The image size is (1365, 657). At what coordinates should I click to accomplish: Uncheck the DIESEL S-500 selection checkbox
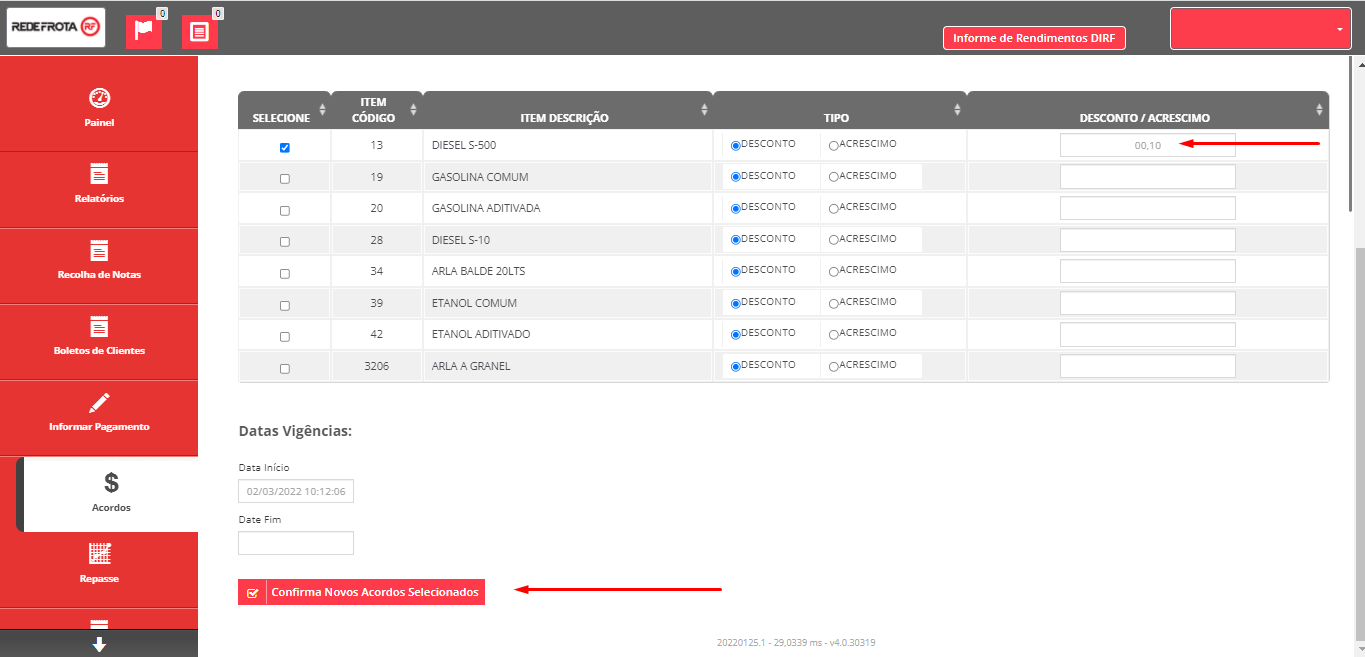click(x=285, y=148)
